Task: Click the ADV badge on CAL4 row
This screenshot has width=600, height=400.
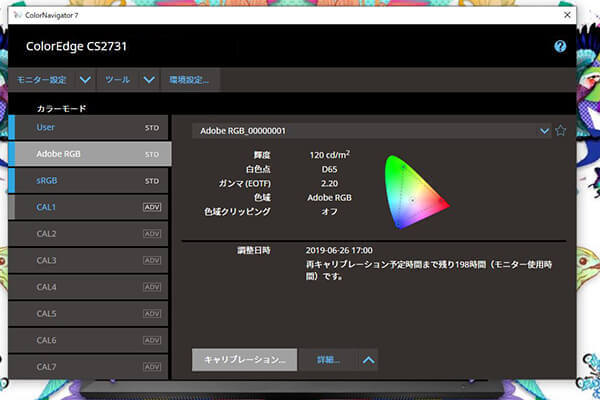Action: (152, 287)
